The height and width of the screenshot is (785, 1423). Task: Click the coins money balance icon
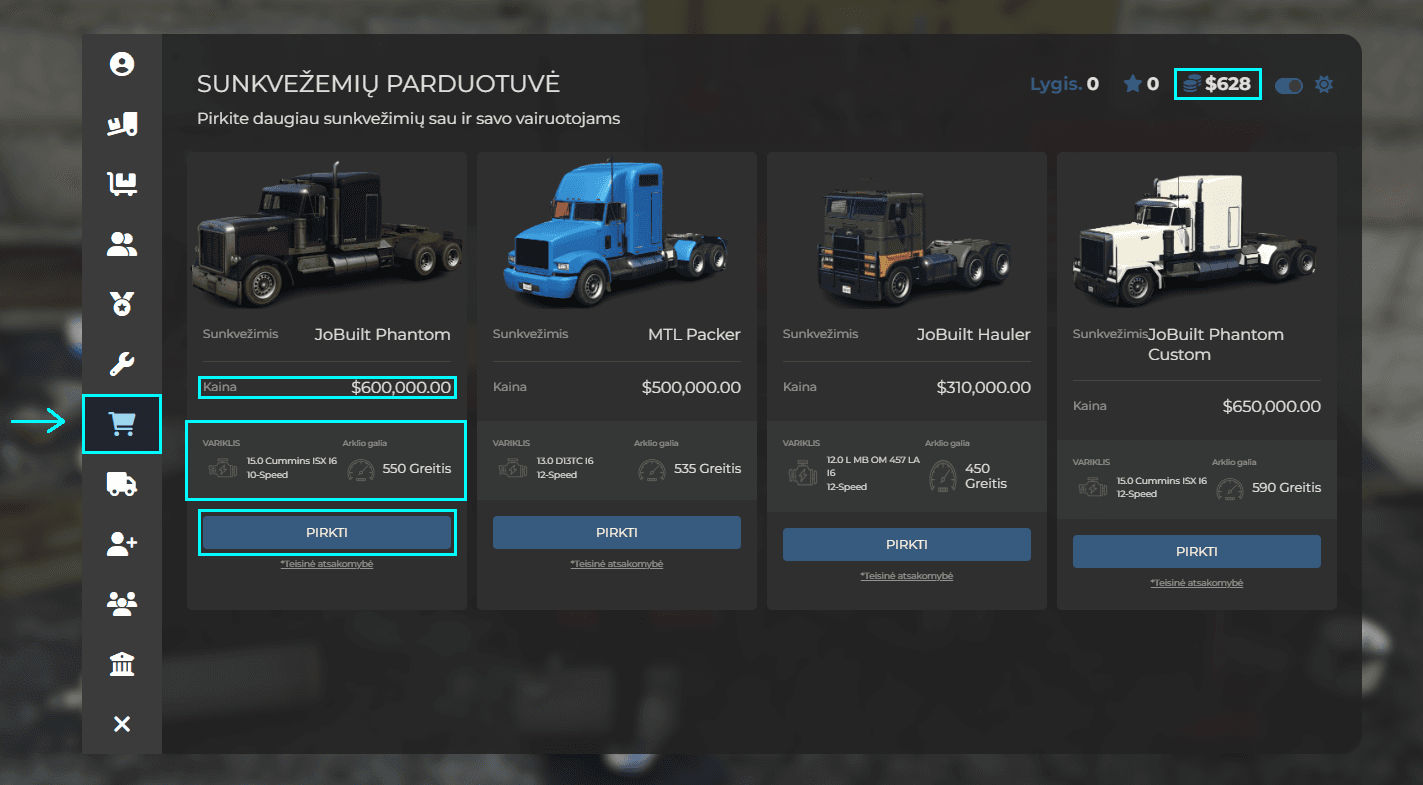click(x=1191, y=85)
